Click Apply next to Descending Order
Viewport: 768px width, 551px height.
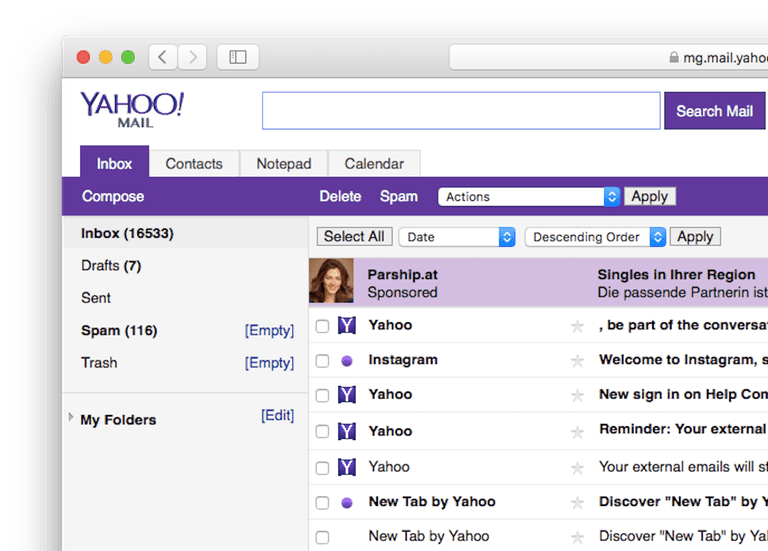coord(696,237)
